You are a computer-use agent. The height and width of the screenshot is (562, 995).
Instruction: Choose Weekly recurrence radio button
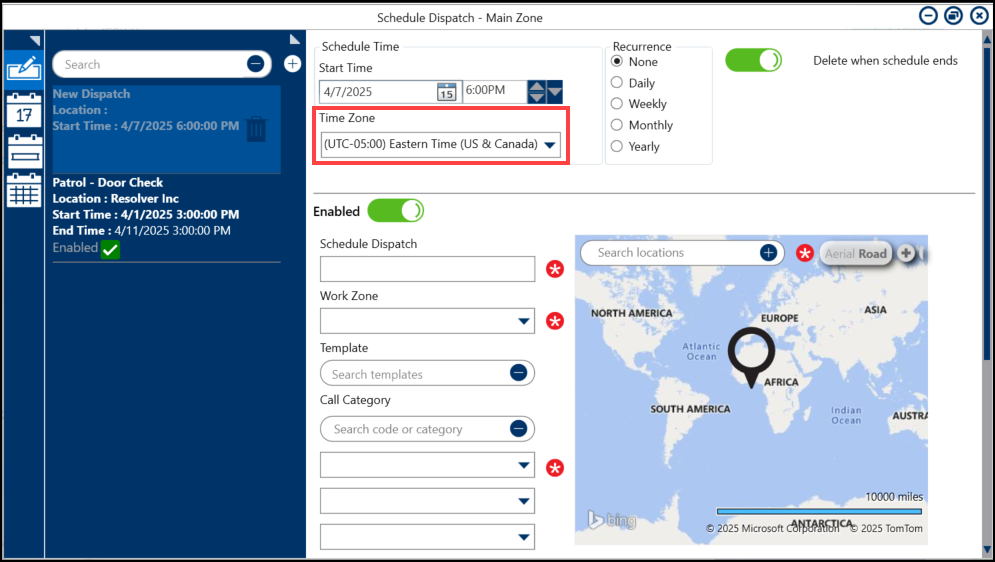pyautogui.click(x=617, y=104)
